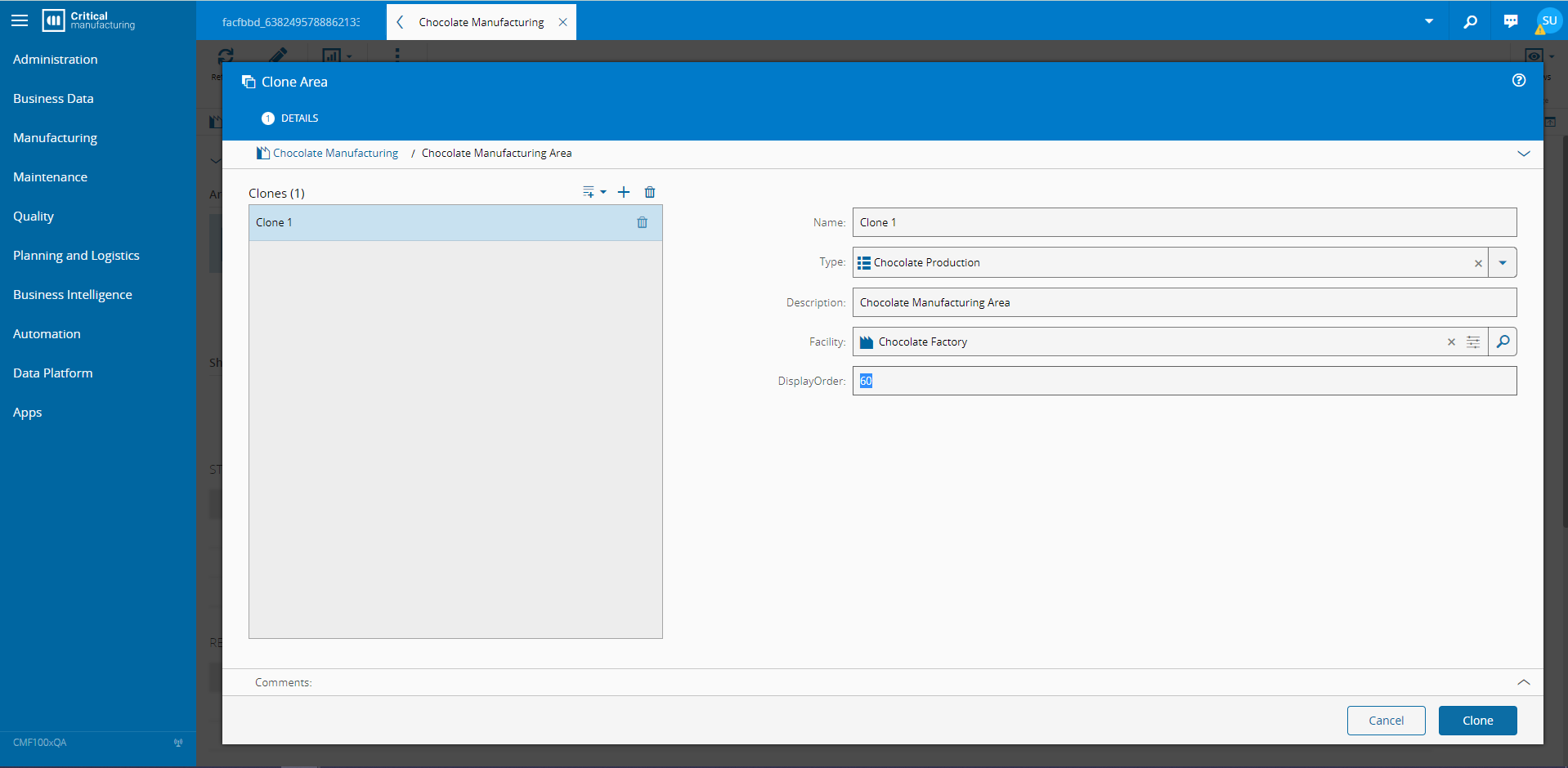
Task: Click the add clone plus icon
Action: pos(624,192)
